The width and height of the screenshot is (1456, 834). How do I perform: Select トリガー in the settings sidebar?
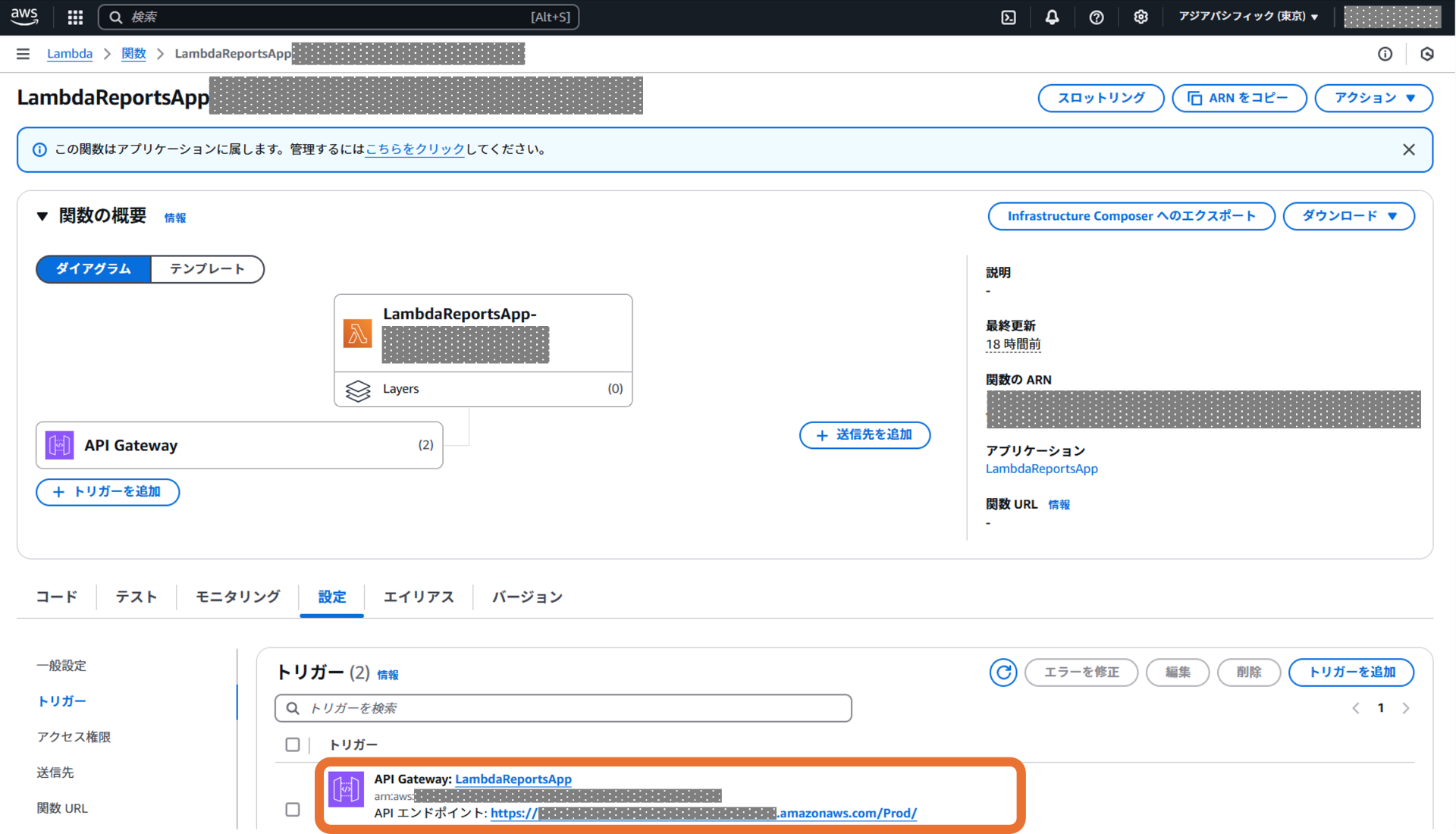click(61, 701)
